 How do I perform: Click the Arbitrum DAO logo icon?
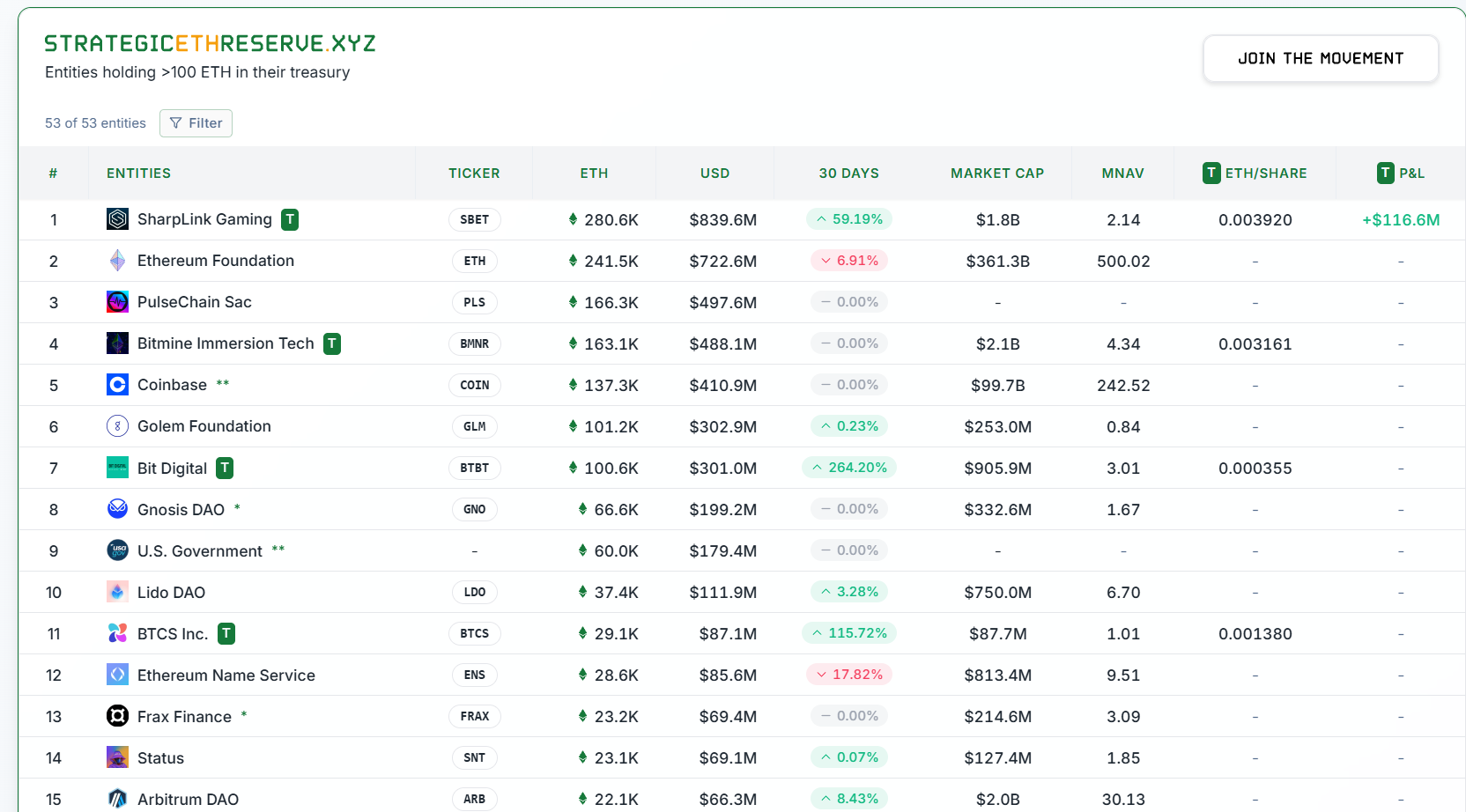[117, 799]
